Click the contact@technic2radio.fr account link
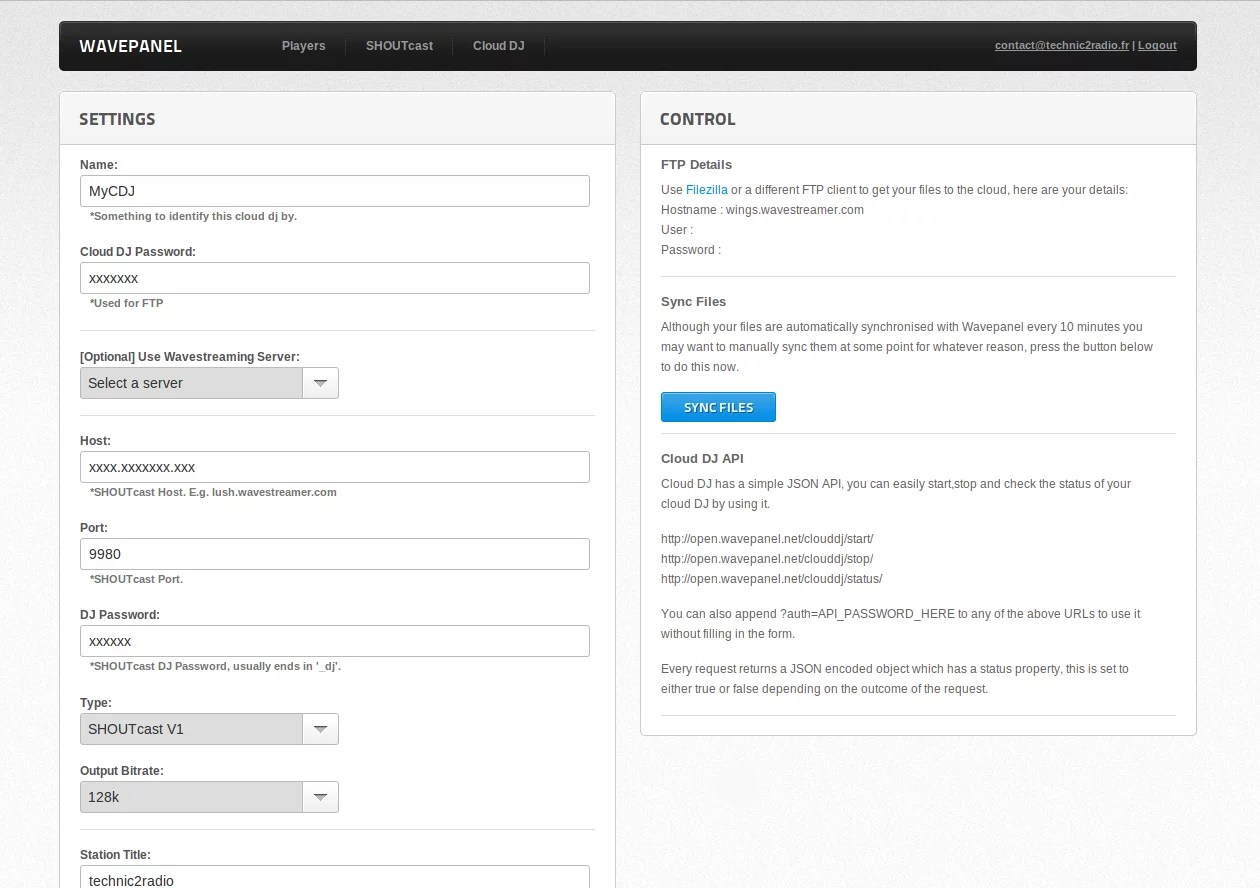This screenshot has width=1260, height=888. [x=1061, y=46]
